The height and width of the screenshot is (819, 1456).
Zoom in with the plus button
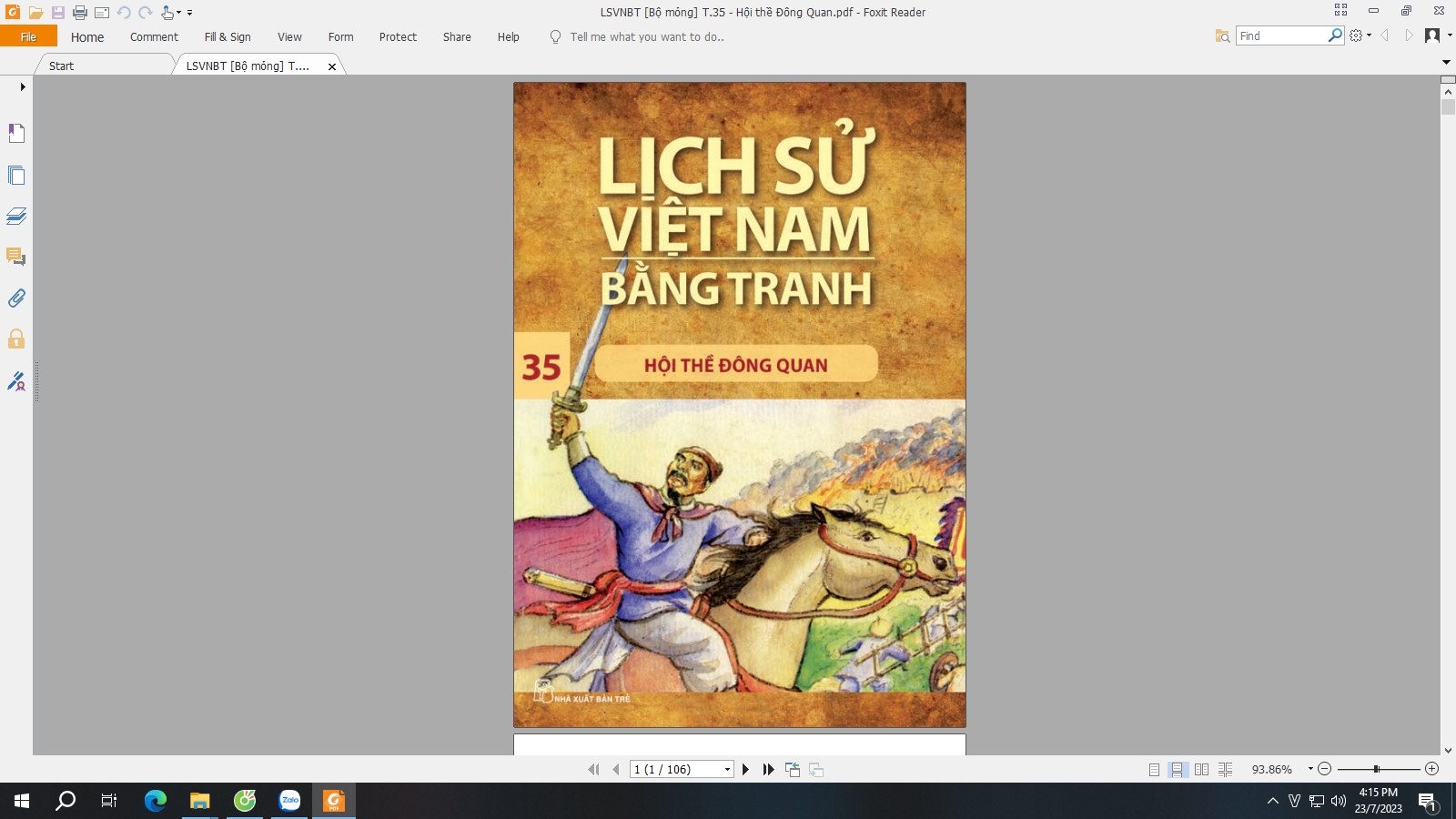1432,769
